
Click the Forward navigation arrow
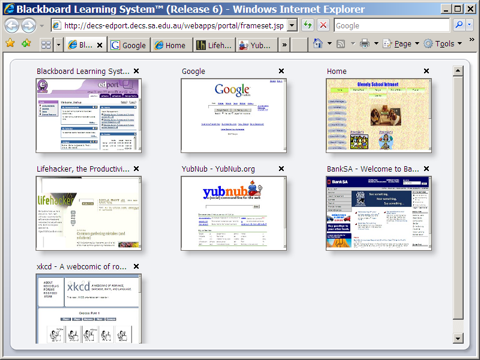[x=29, y=26]
